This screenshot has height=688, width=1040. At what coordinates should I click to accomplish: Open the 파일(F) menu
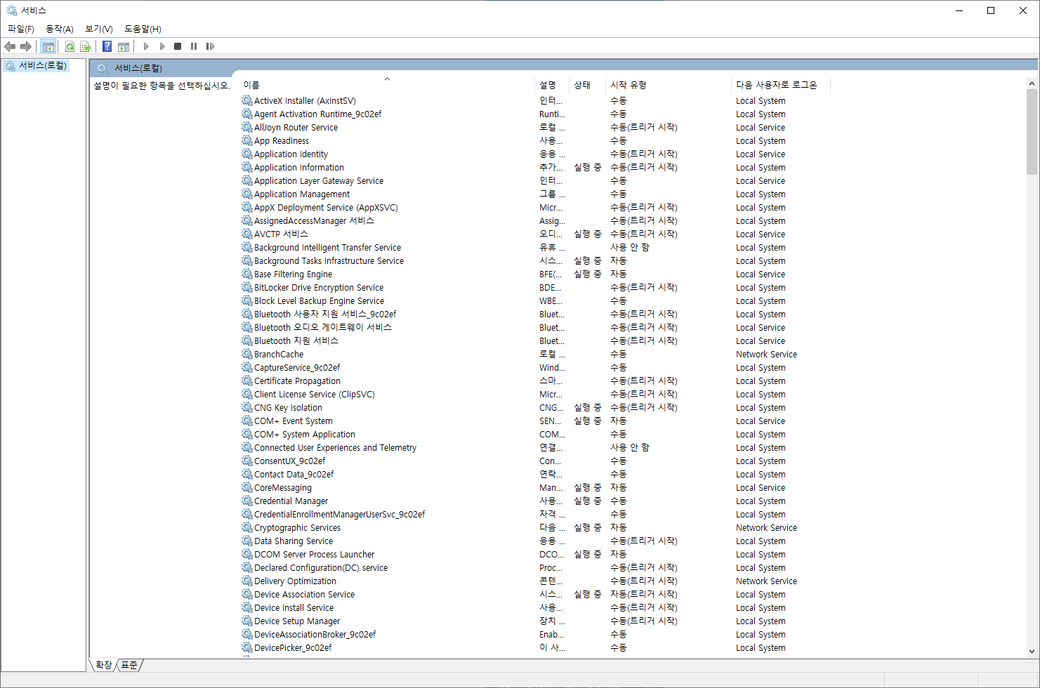[x=21, y=29]
